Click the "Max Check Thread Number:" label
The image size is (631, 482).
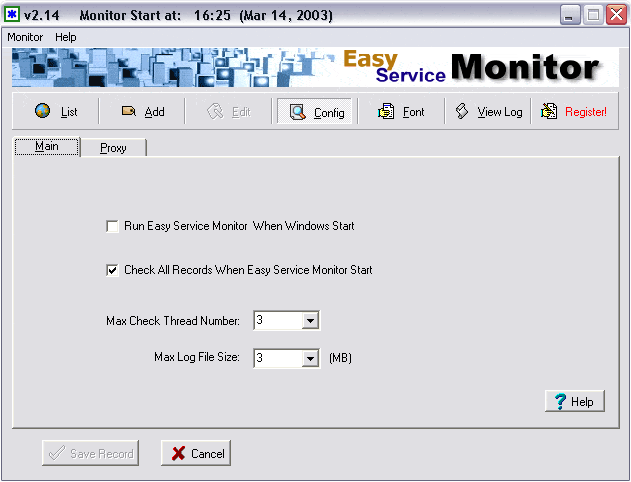tap(173, 321)
